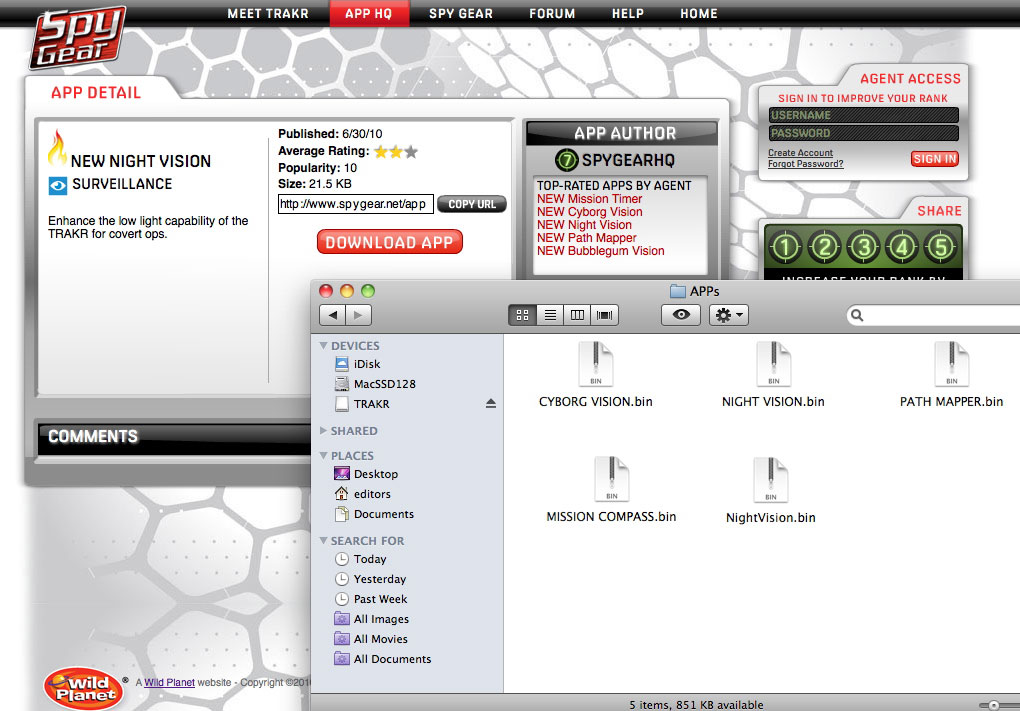Select share rank circle 5
This screenshot has width=1020, height=711.
pyautogui.click(x=941, y=247)
